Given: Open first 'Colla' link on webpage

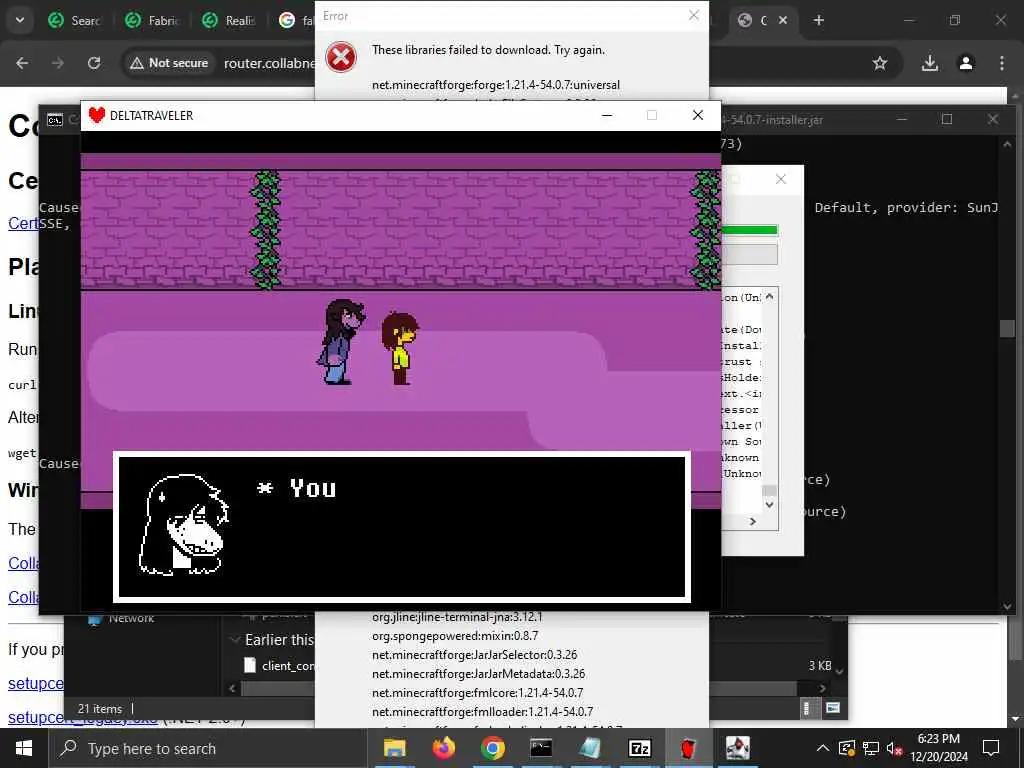Looking at the screenshot, I should (x=24, y=563).
